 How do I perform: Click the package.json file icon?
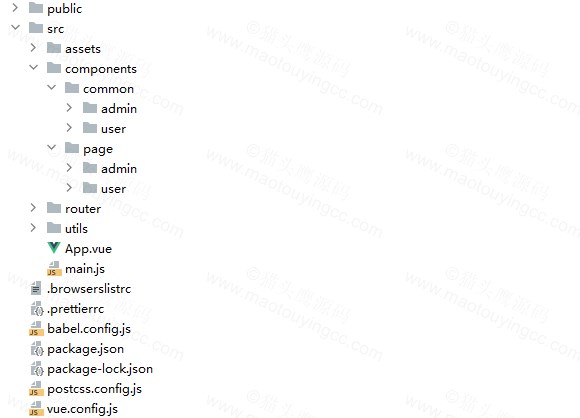[37, 348]
